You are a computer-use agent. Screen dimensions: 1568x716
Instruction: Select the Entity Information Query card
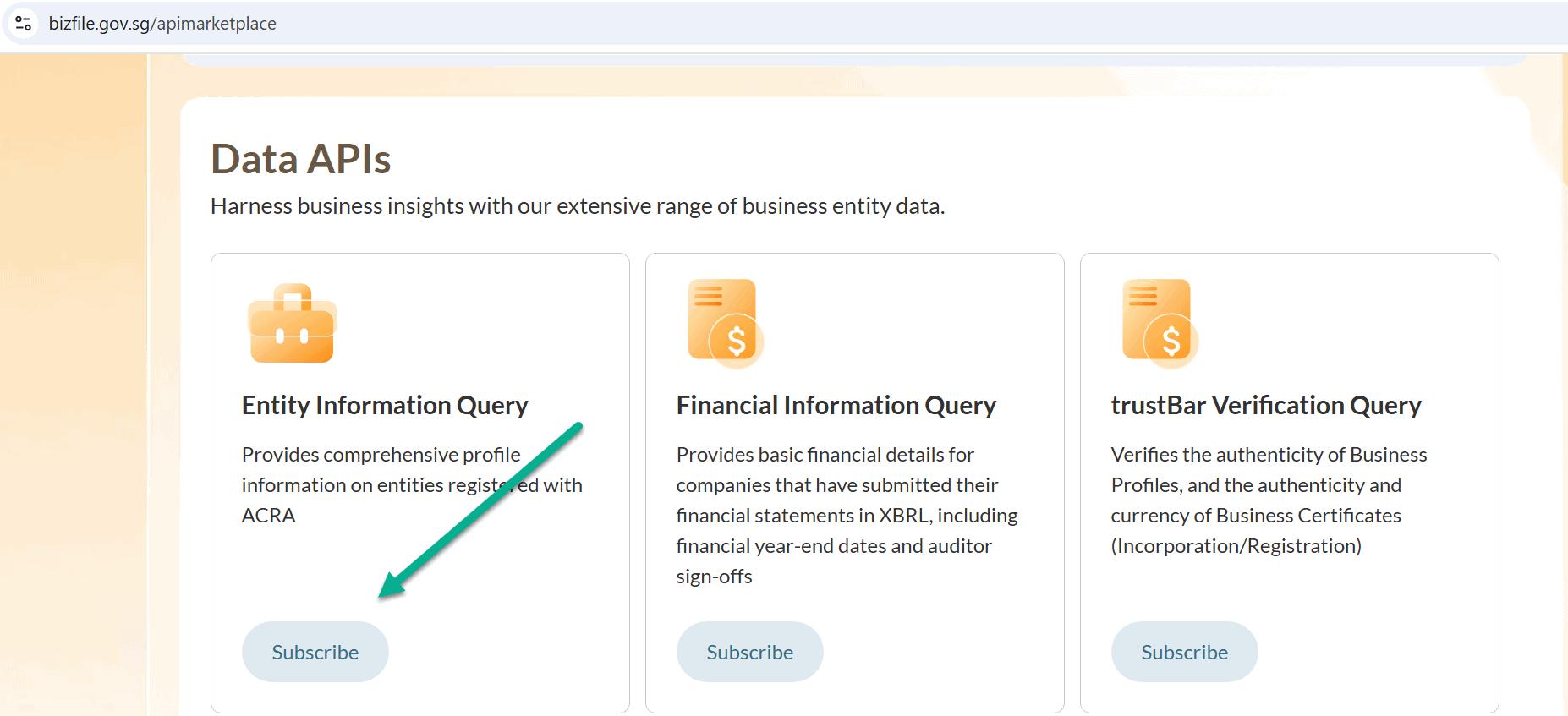pos(420,483)
